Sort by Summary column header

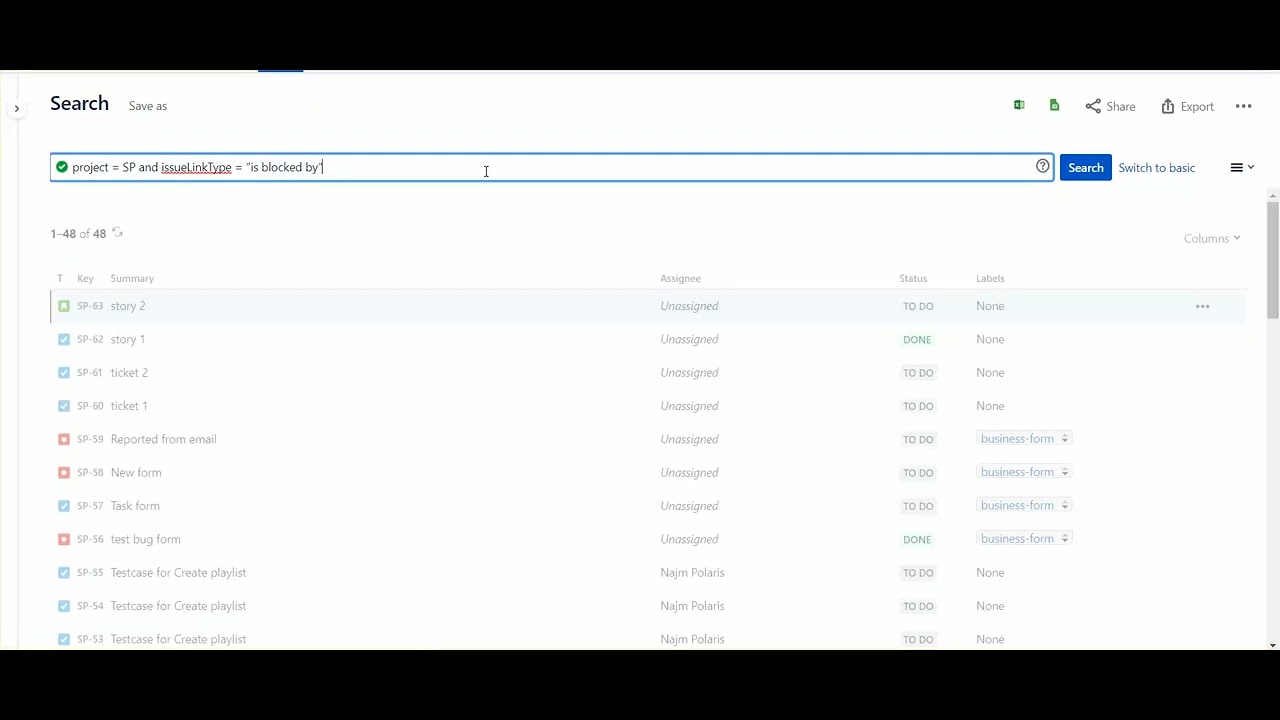click(132, 278)
